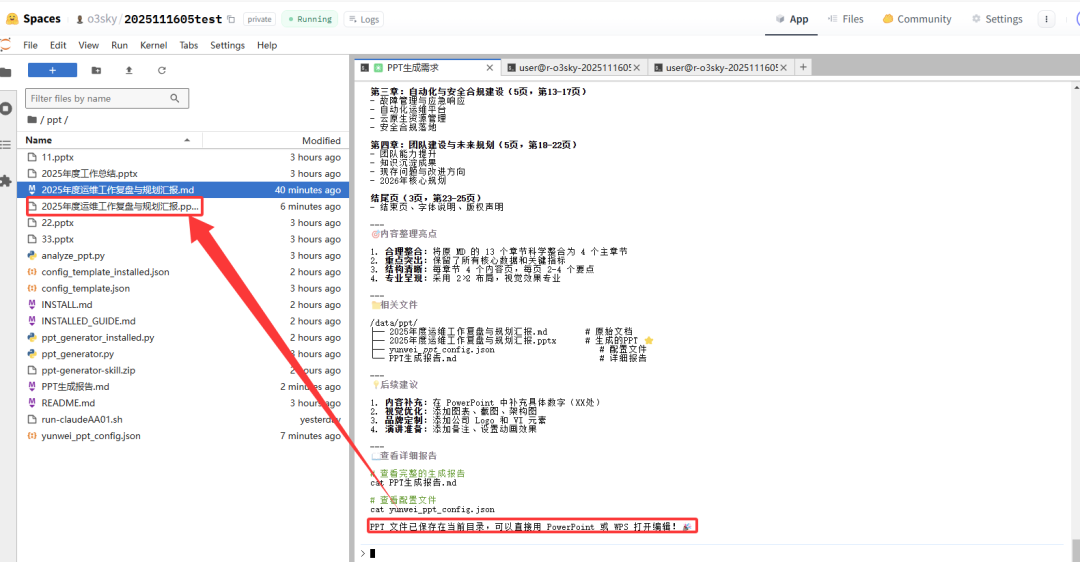Switch to the App tab

[x=791, y=19]
